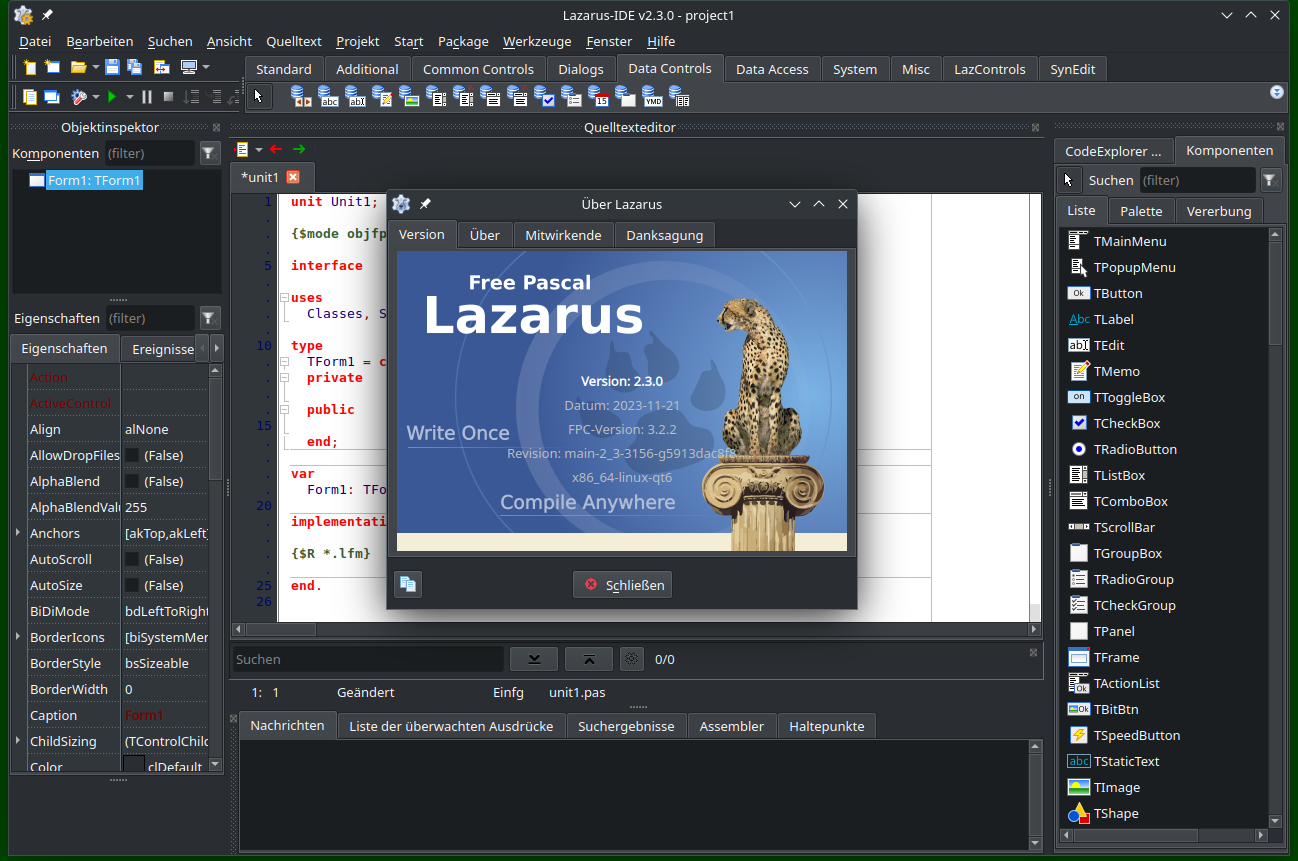Switch to the Mitwirkende tab
The image size is (1298, 861).
pyautogui.click(x=563, y=235)
